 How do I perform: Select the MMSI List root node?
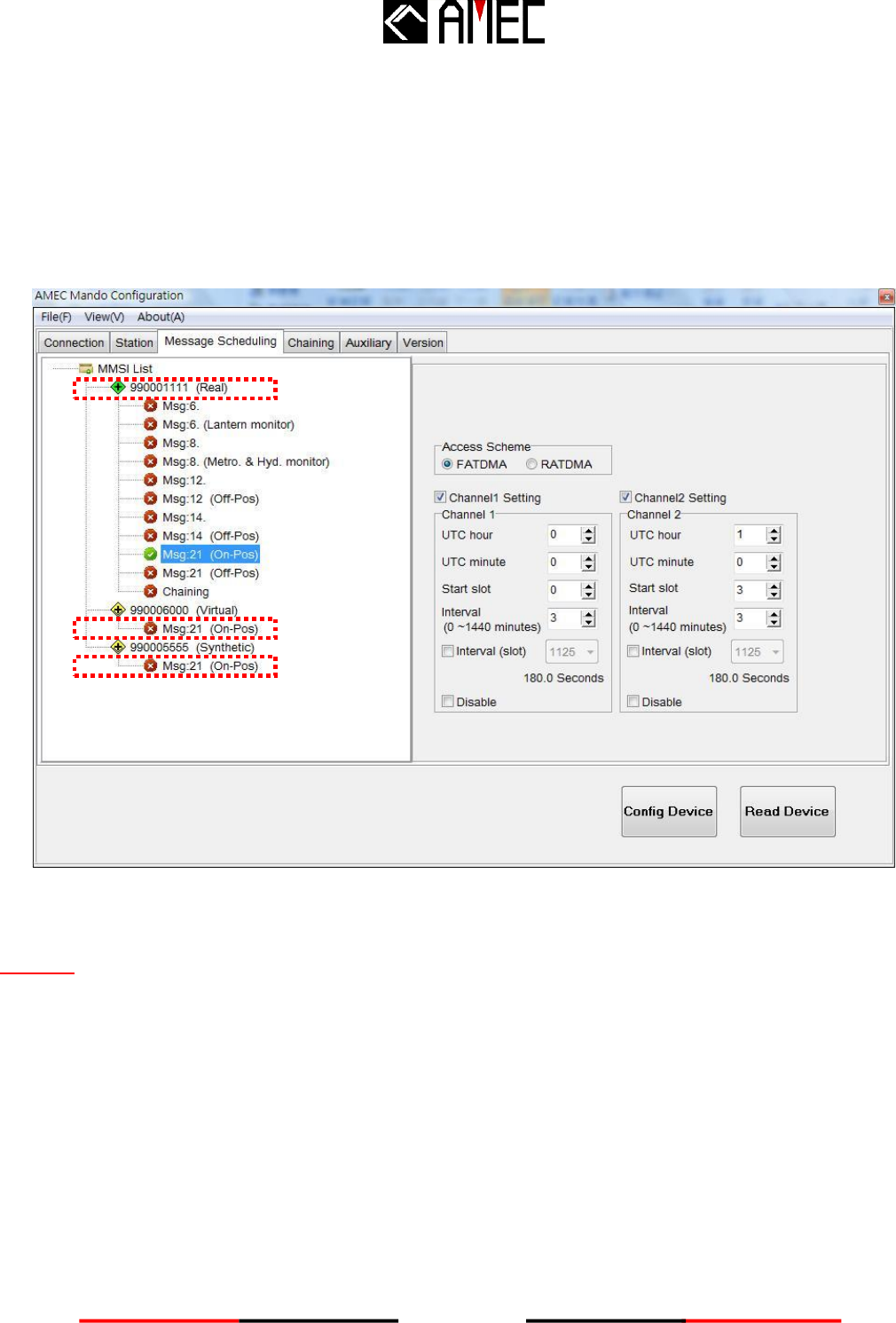point(125,368)
